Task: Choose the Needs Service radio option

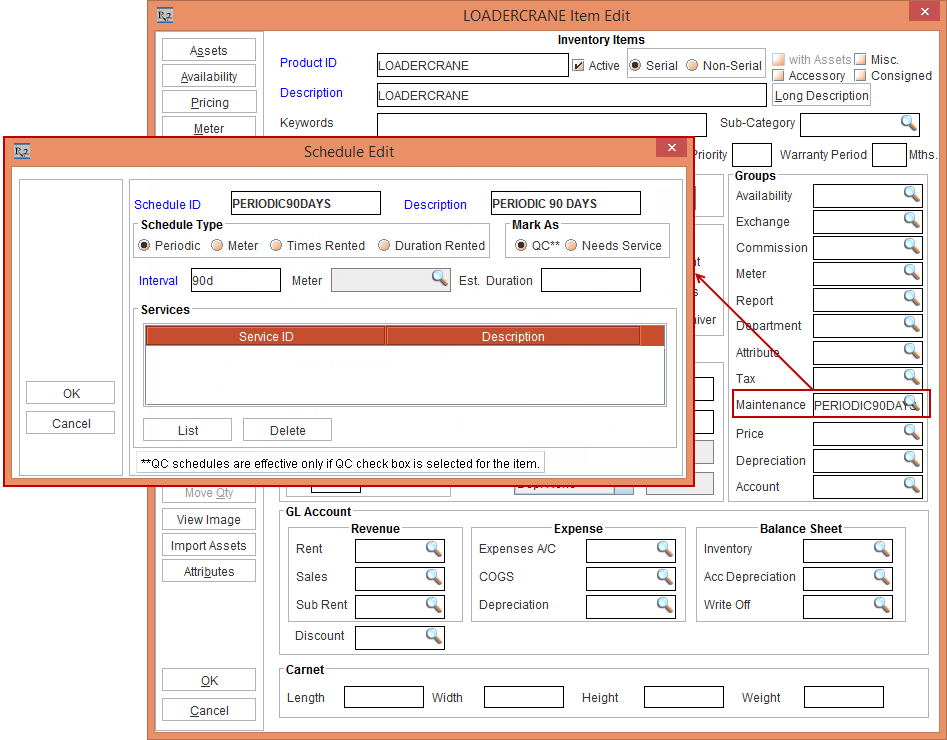Action: [572, 246]
